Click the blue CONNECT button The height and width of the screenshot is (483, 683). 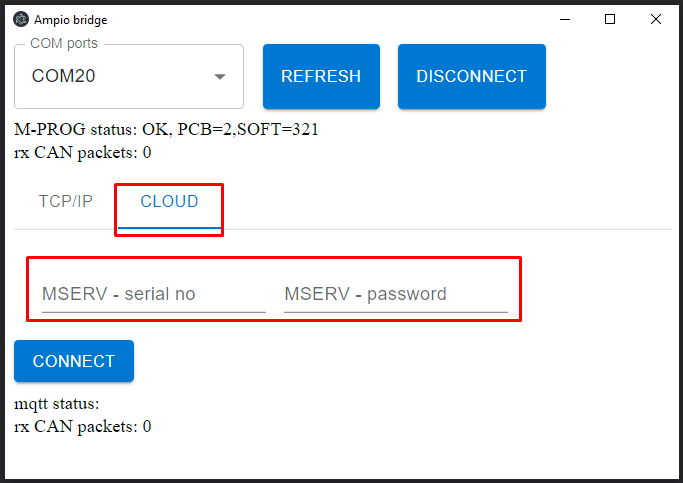pos(74,361)
